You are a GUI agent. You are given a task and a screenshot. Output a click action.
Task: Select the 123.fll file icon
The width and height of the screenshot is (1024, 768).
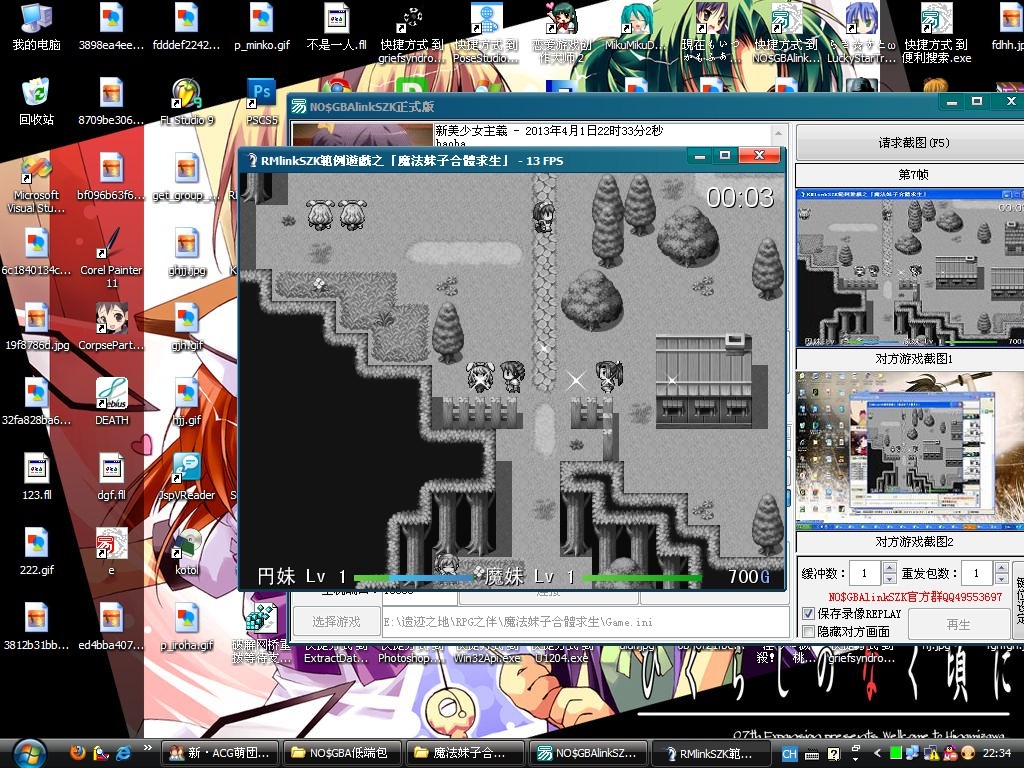point(37,477)
